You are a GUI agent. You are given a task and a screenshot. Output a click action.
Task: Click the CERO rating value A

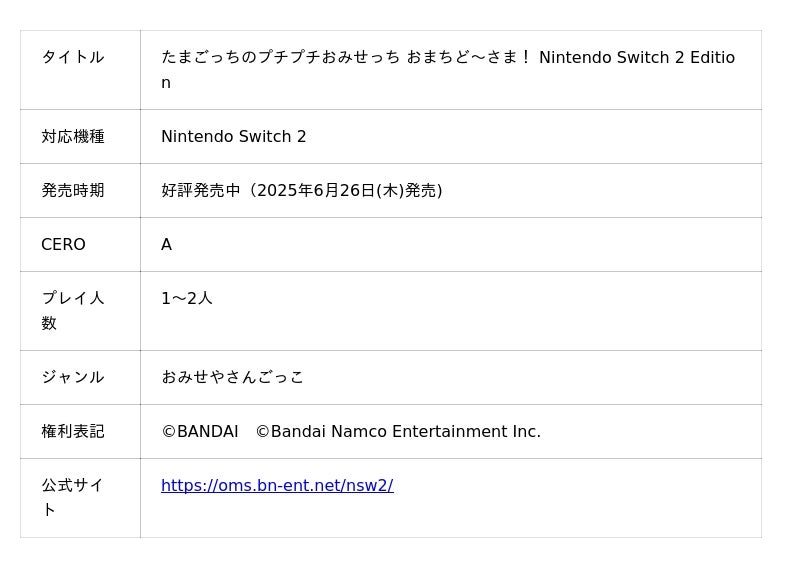(167, 245)
